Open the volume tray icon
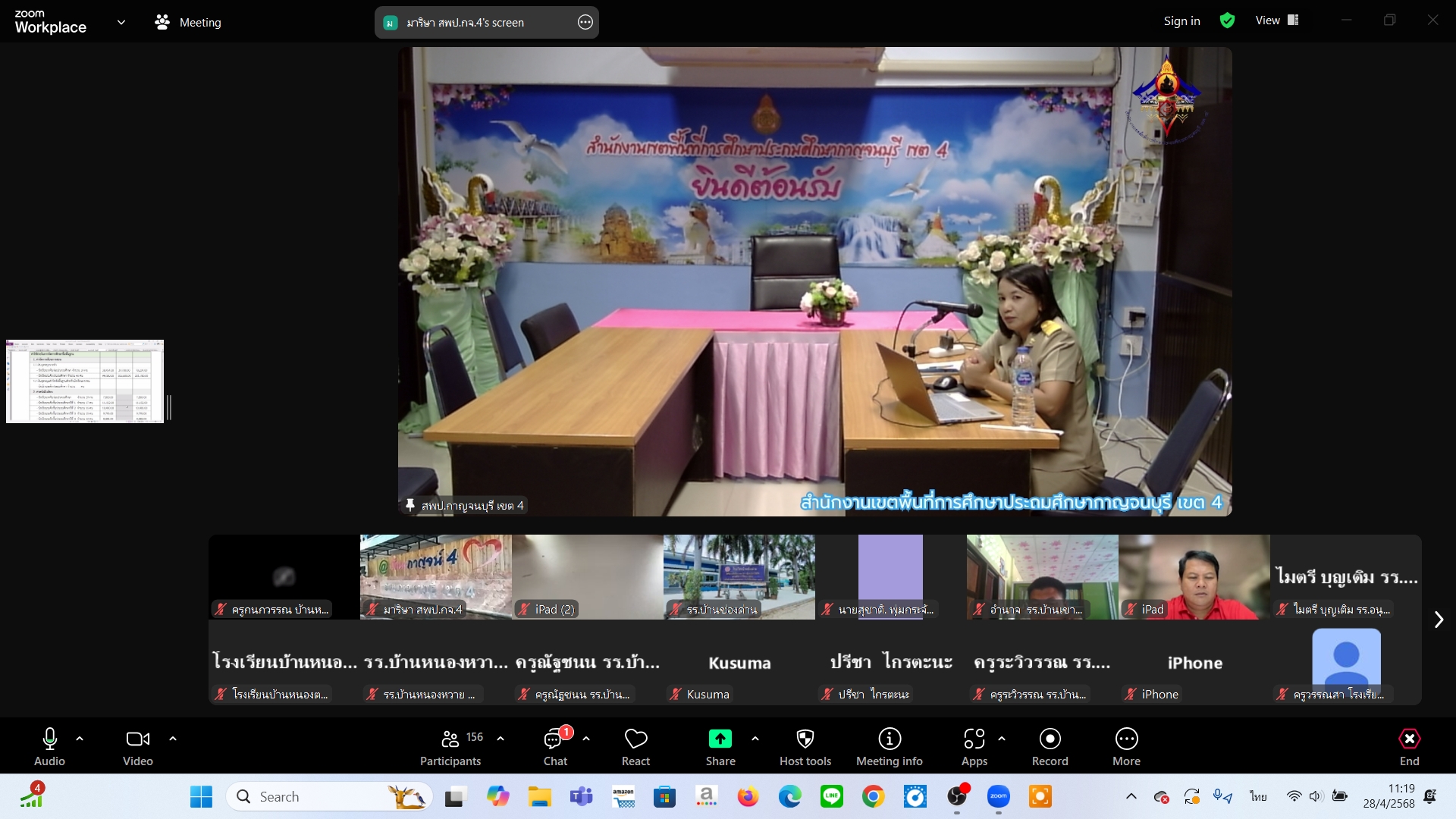1456x819 pixels. [x=1316, y=796]
